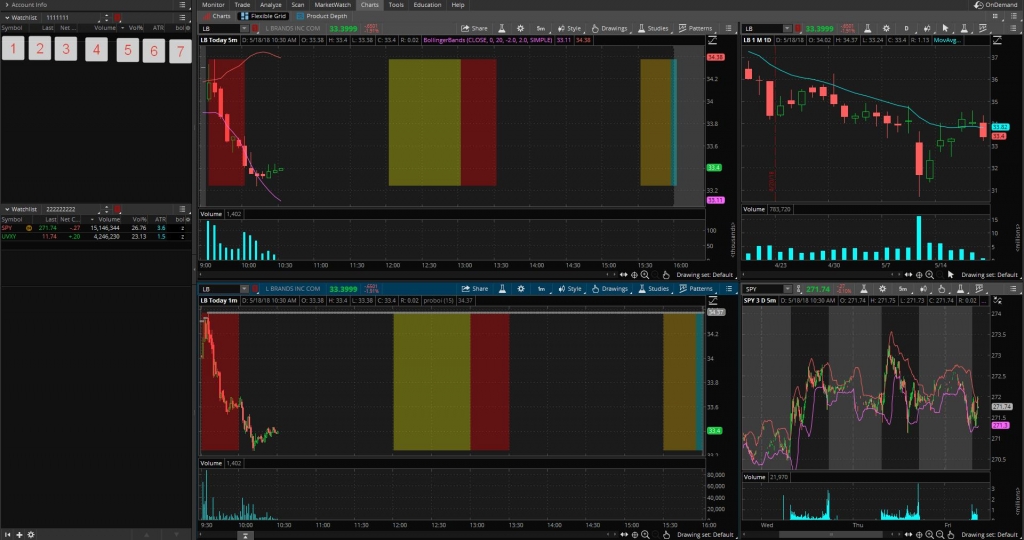Select pointer drawing tool on LB daily chart
The height and width of the screenshot is (540, 1024).
click(x=945, y=28)
